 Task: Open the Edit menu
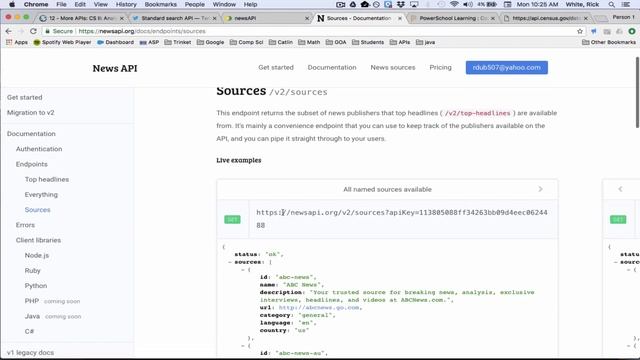[x=80, y=4]
